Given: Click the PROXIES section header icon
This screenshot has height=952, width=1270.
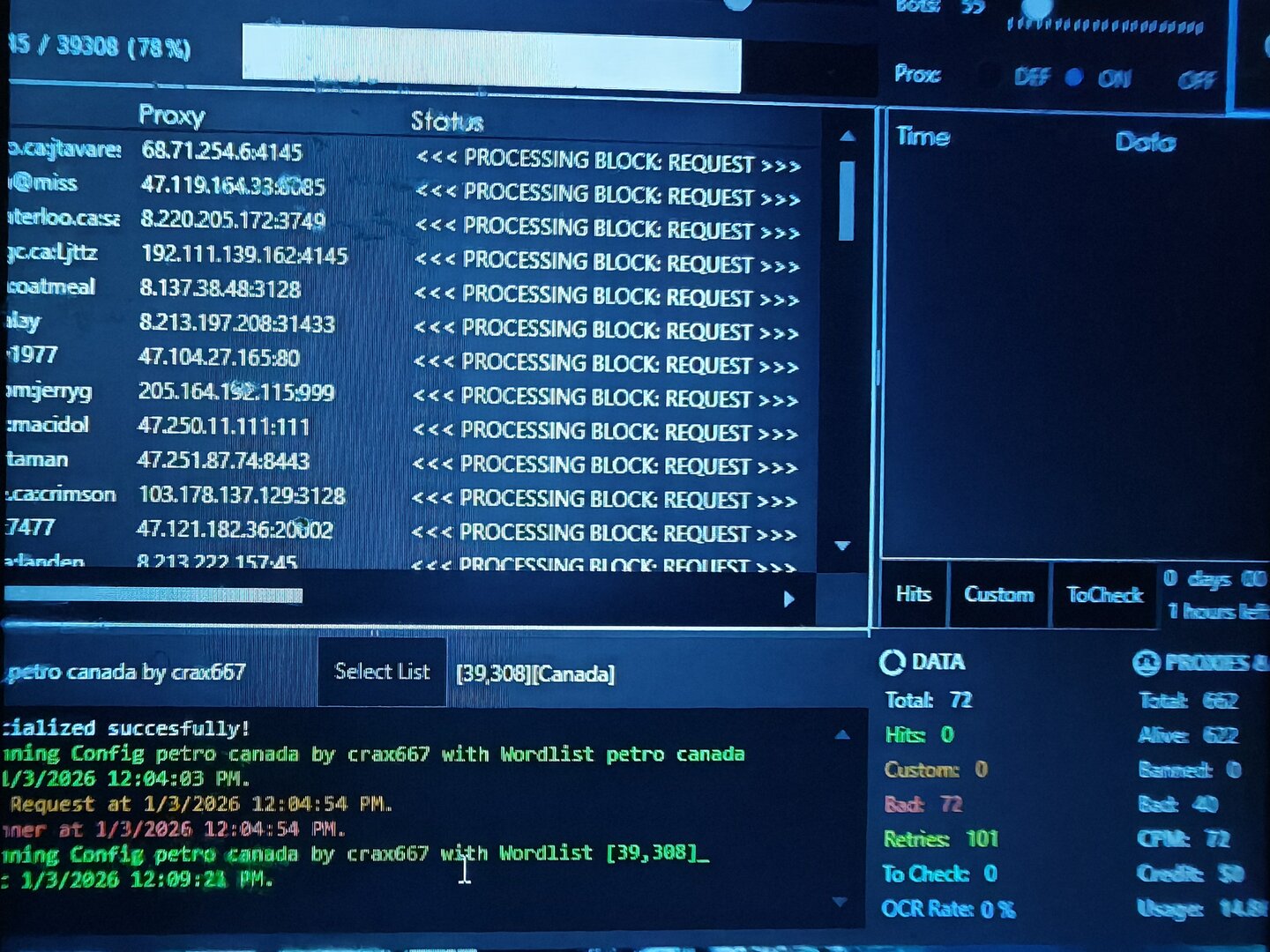Looking at the screenshot, I should pos(1146,663).
